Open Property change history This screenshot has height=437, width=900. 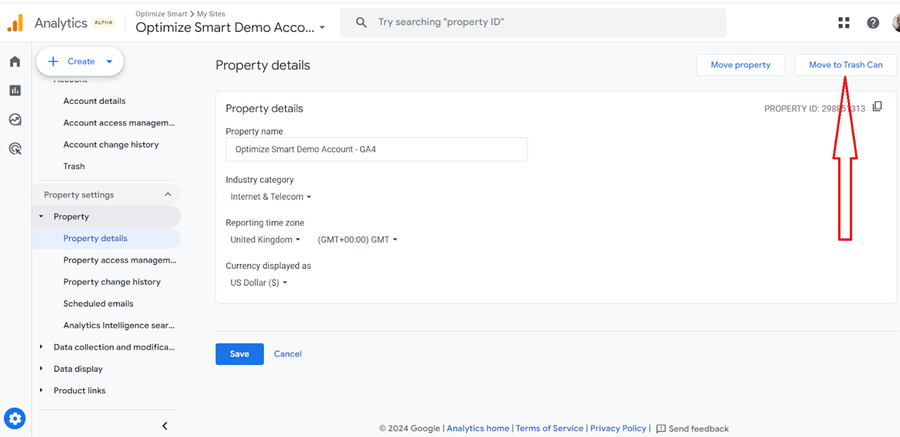[x=112, y=282]
